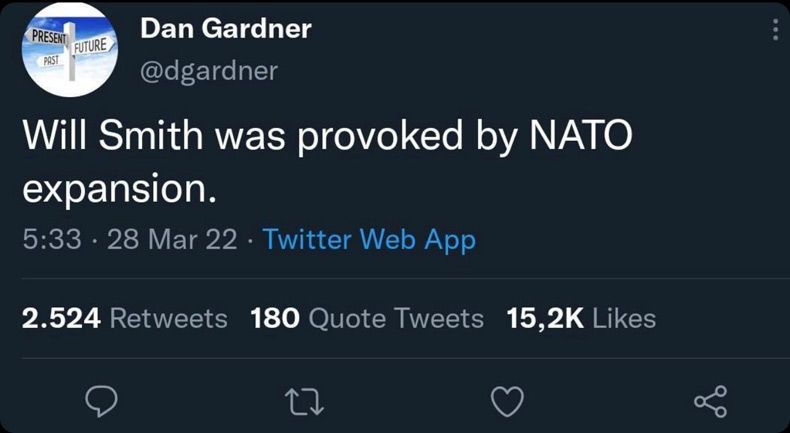View the 2.524 Retweets list
Viewport: 790px width, 433px height.
pyautogui.click(x=125, y=318)
